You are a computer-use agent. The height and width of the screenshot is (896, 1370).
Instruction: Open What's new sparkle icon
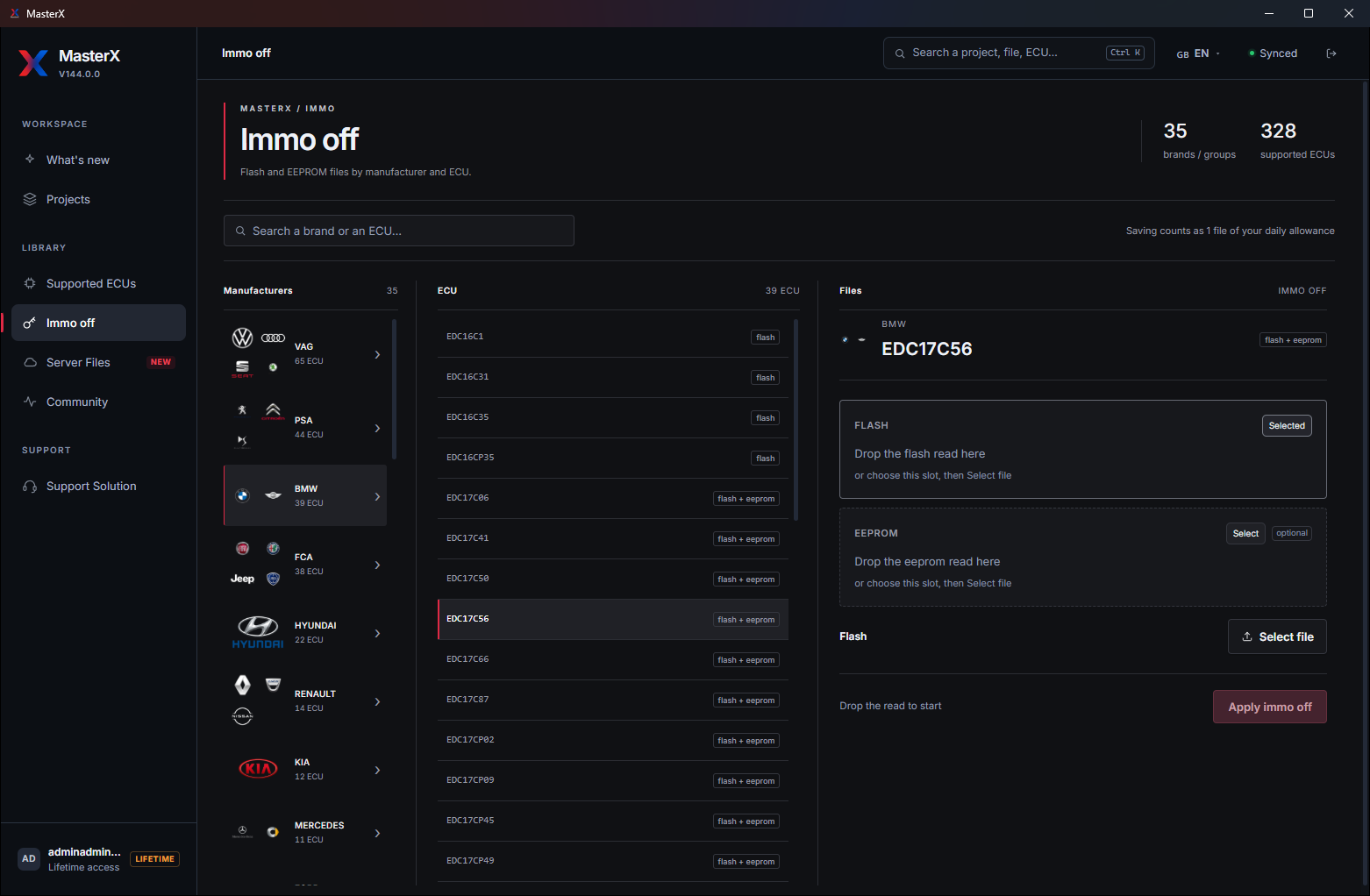(30, 160)
